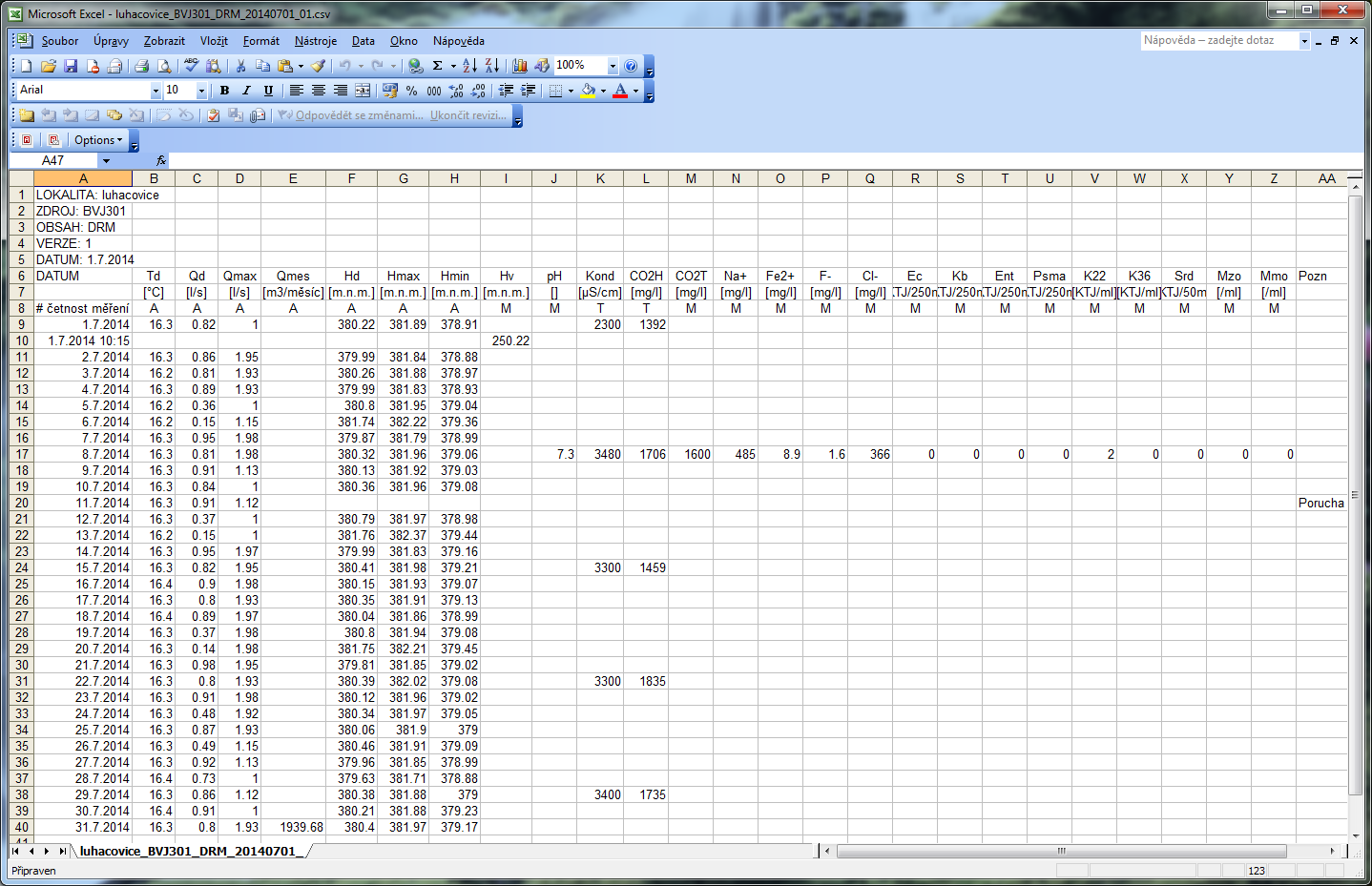Center cell text horizontally
The image size is (1372, 886).
(319, 91)
